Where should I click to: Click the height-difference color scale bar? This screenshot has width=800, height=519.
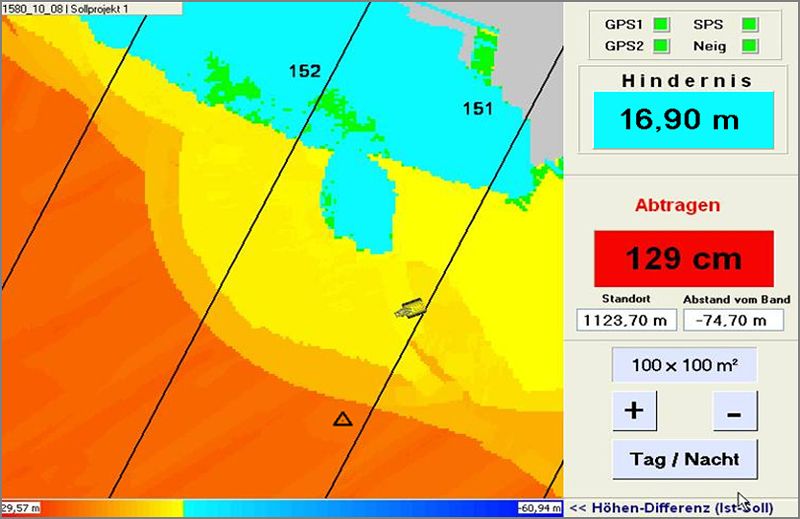tap(280, 509)
